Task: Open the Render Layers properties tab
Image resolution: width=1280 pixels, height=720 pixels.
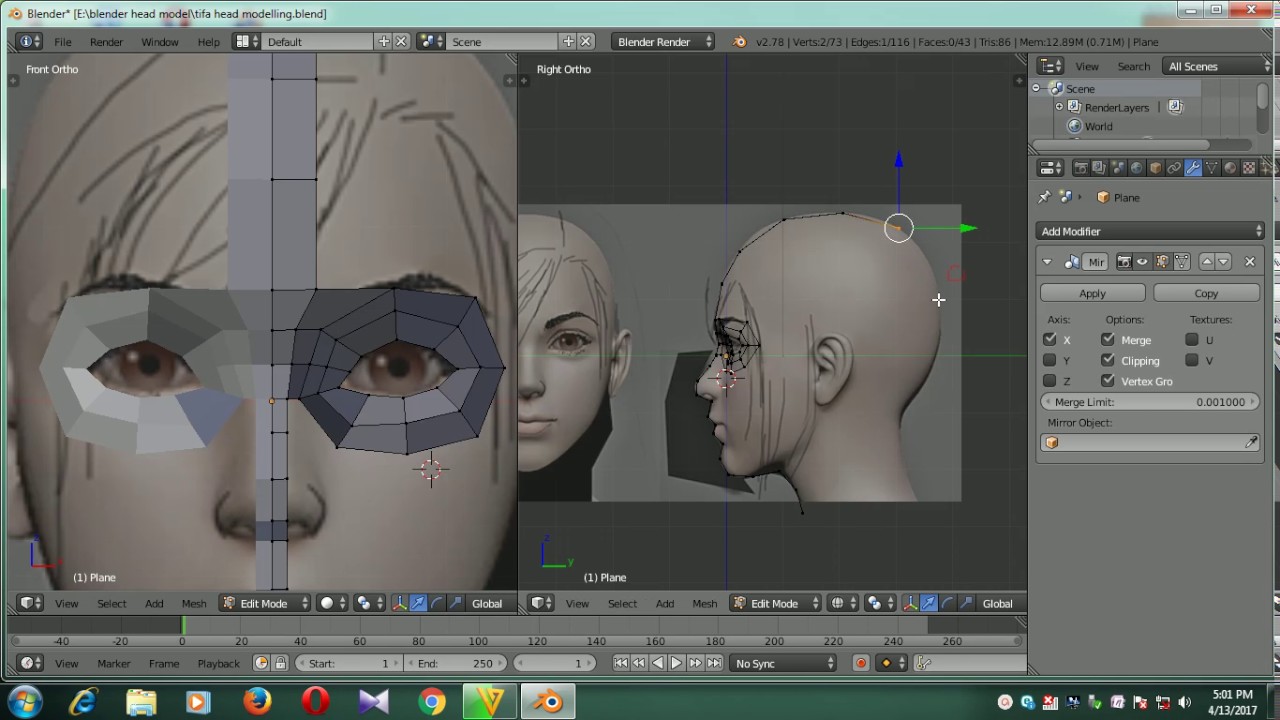Action: click(x=1099, y=168)
